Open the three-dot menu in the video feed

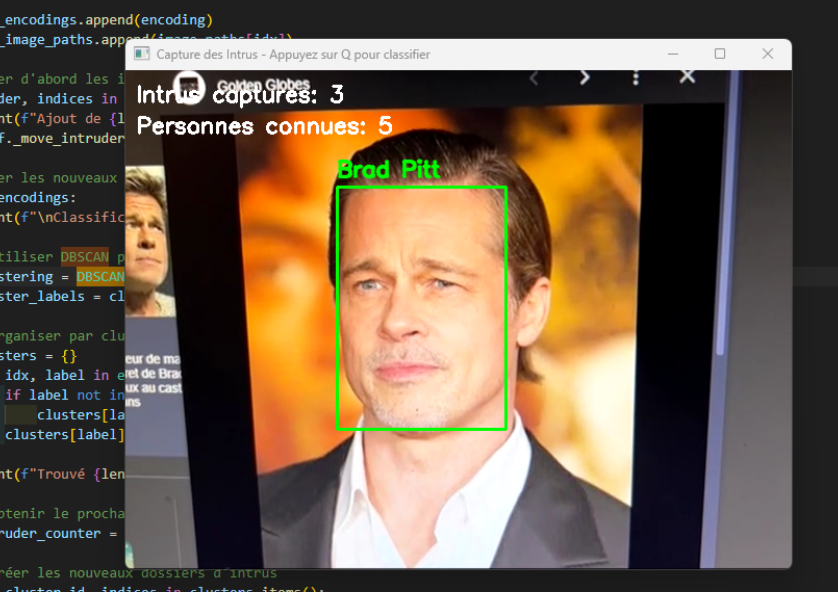pyautogui.click(x=636, y=77)
